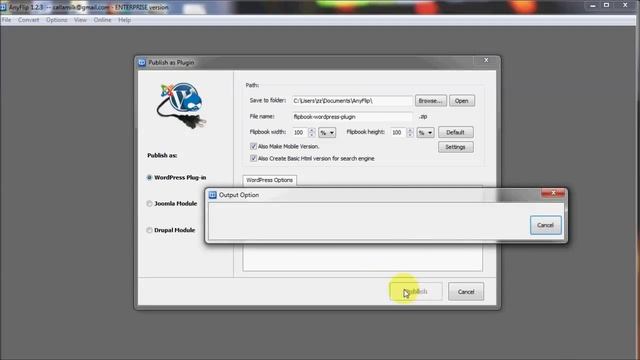Open flipbook height unit dropdown
Image resolution: width=640 pixels, height=360 pixels.
point(425,133)
